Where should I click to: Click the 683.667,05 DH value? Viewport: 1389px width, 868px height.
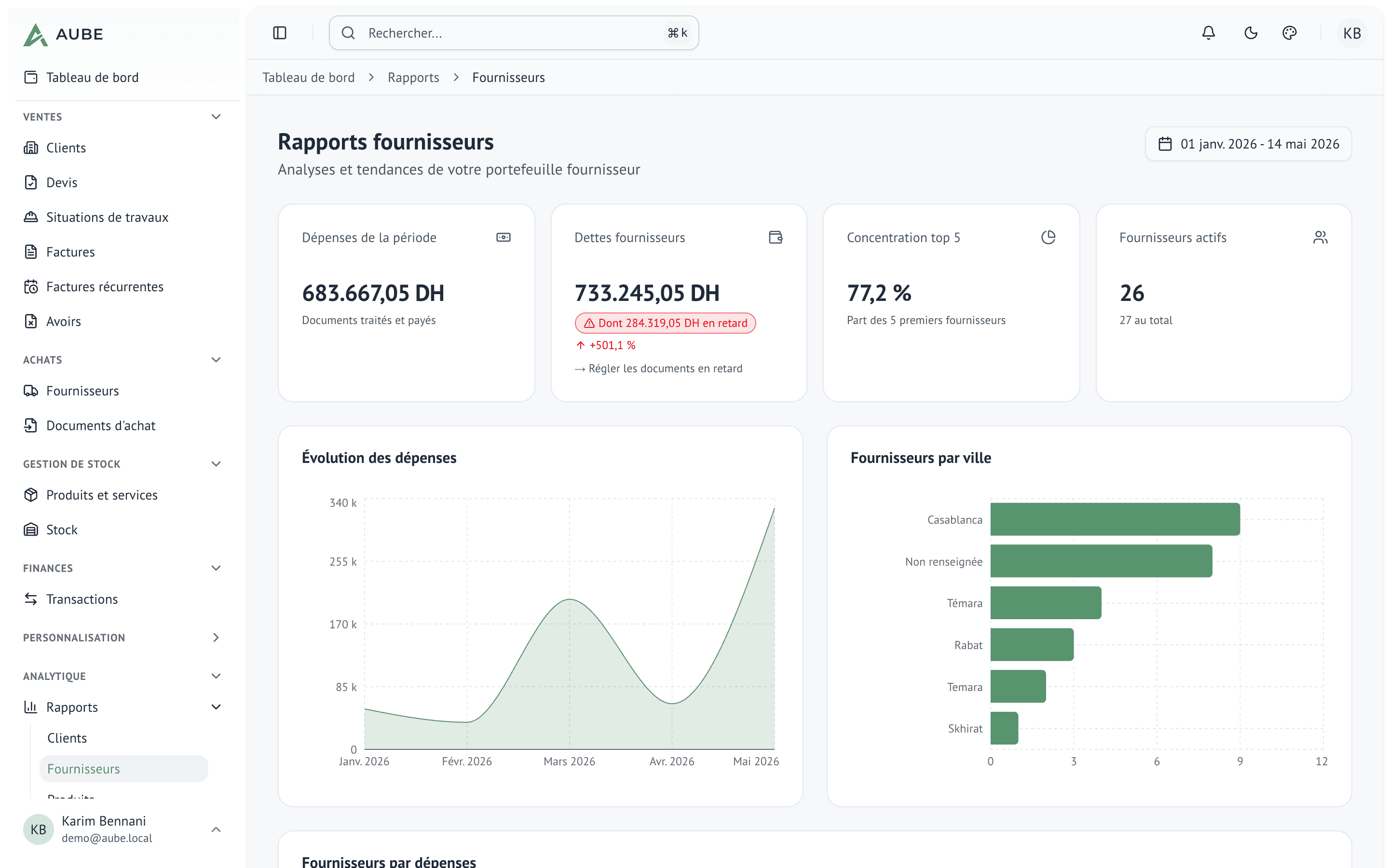(x=373, y=293)
